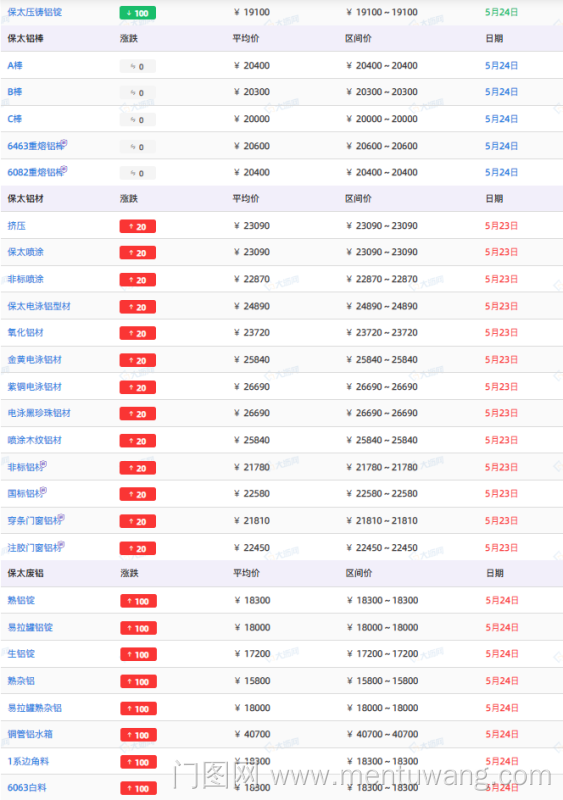
Task: Click the small icon beside 6082重熔铝棒
Action: click(64, 169)
